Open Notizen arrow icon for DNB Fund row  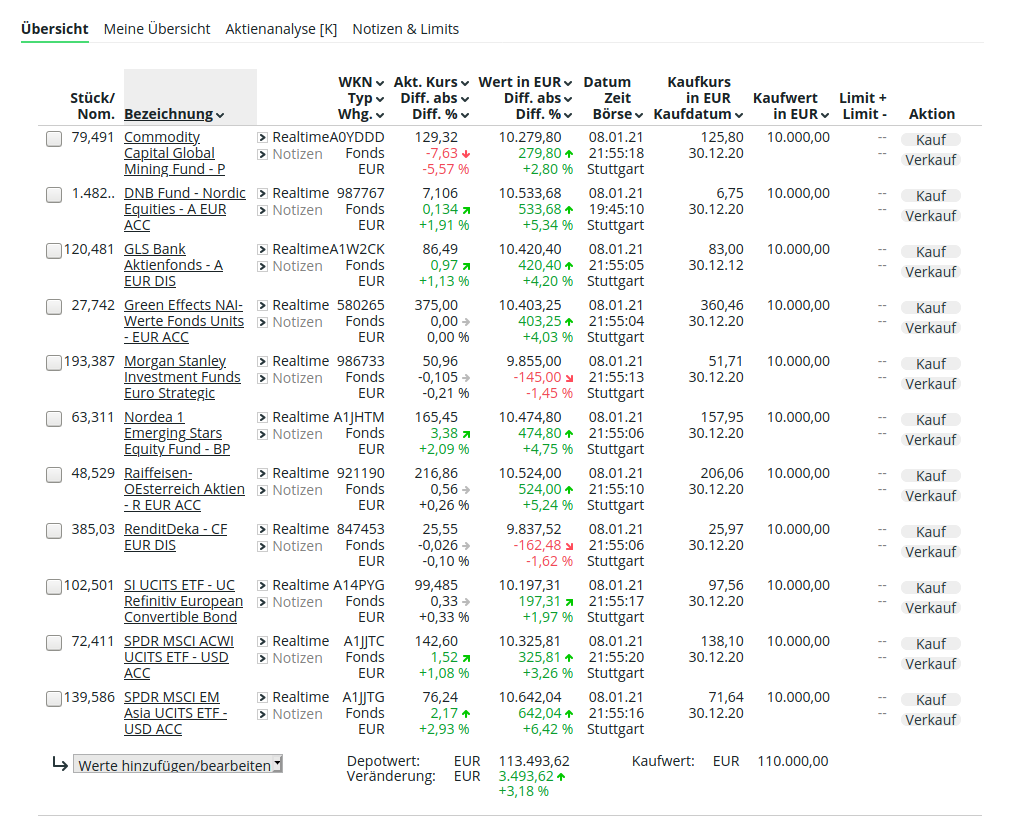[x=262, y=210]
